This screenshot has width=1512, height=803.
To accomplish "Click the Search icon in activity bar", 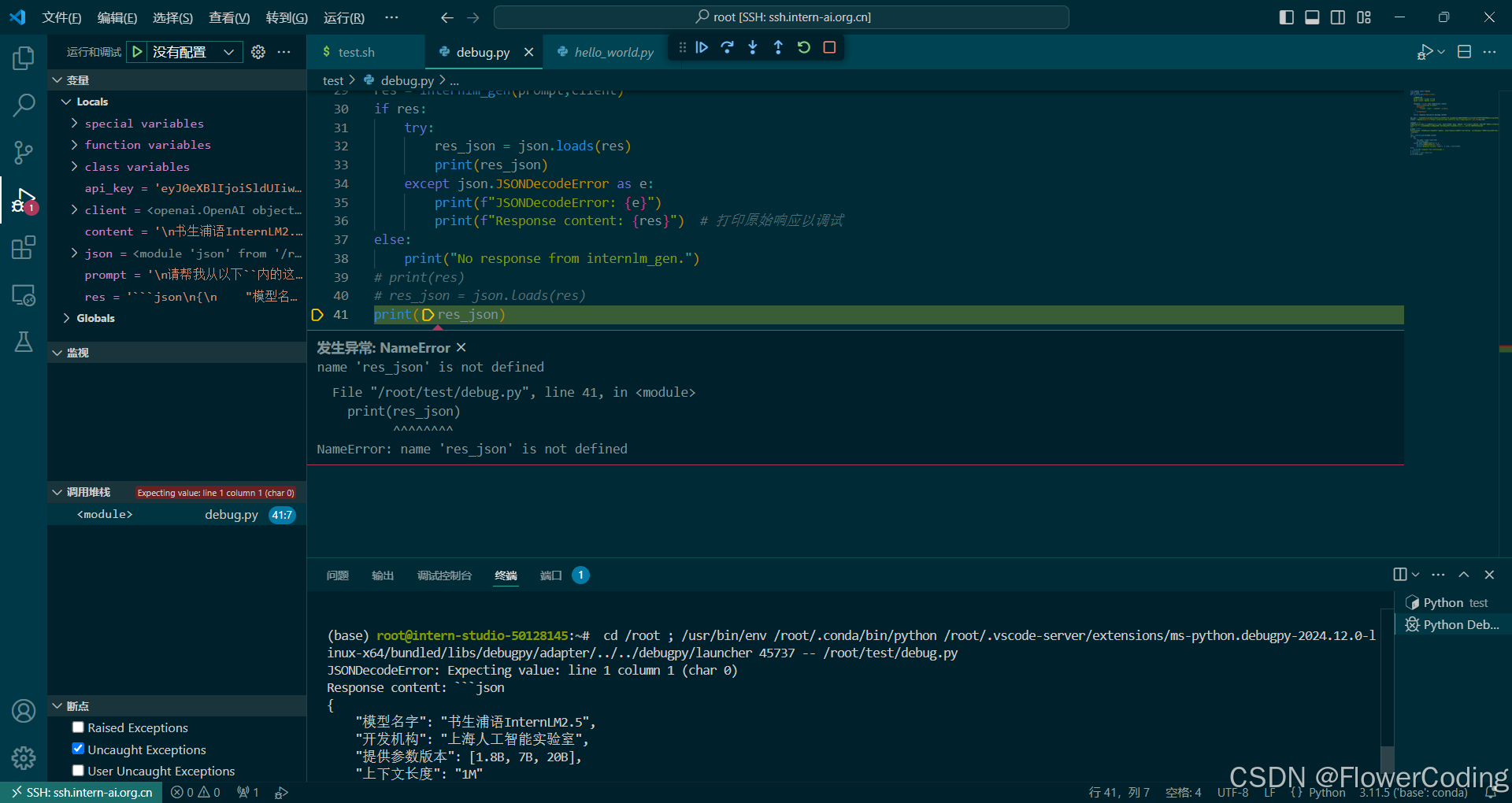I will click(24, 105).
